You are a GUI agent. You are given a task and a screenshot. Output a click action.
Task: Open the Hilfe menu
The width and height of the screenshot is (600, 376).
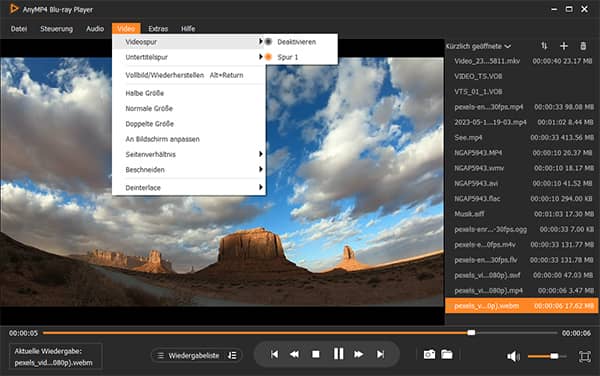tap(188, 29)
